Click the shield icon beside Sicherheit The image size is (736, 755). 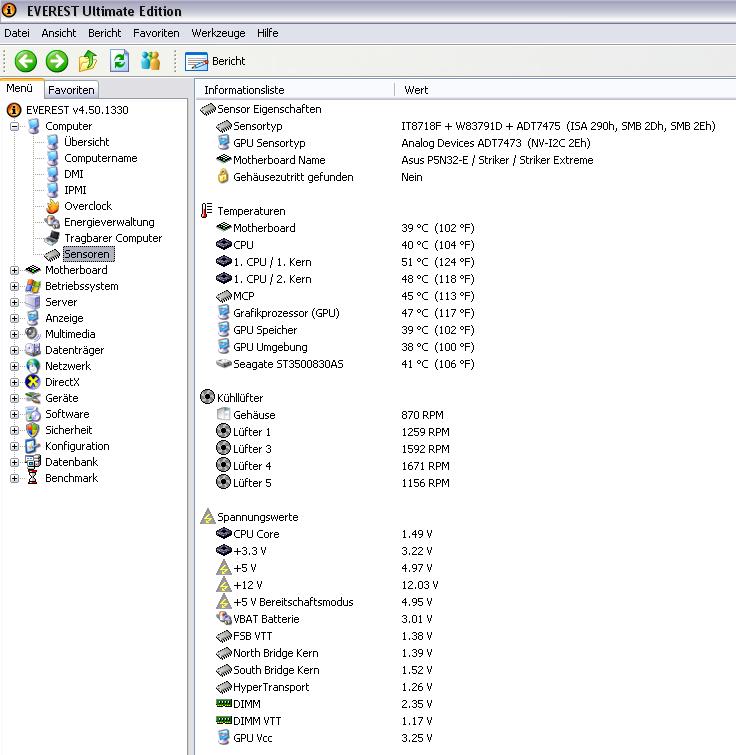(x=33, y=430)
